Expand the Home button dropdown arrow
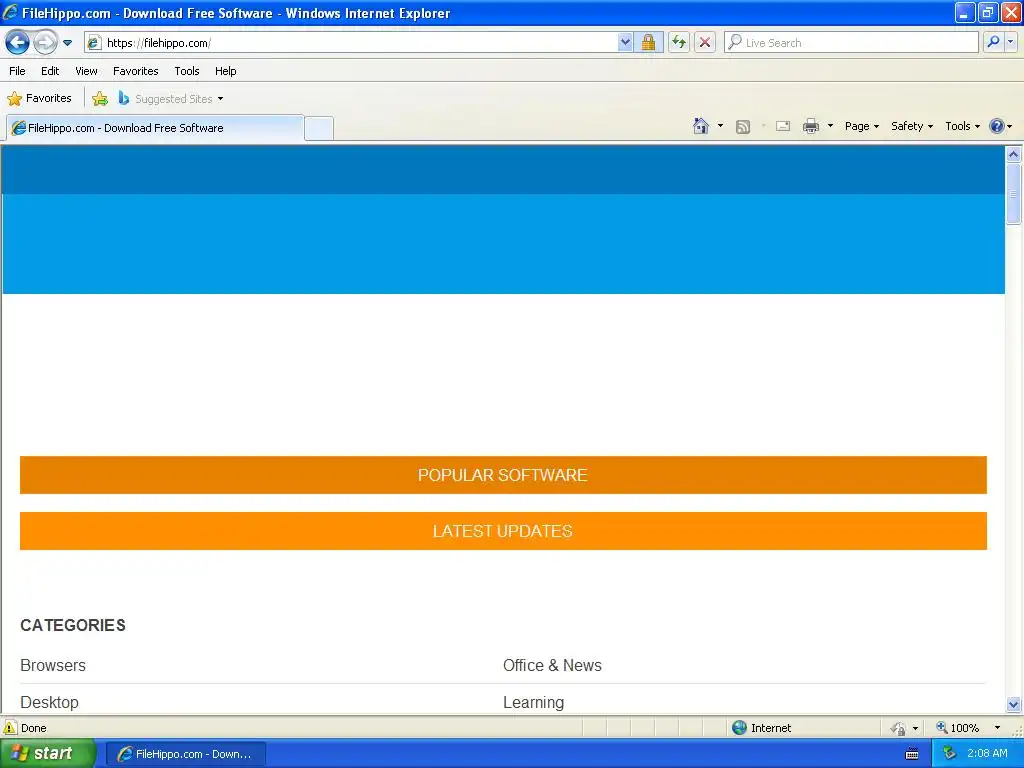Screen dimensions: 1024x768 coord(720,126)
